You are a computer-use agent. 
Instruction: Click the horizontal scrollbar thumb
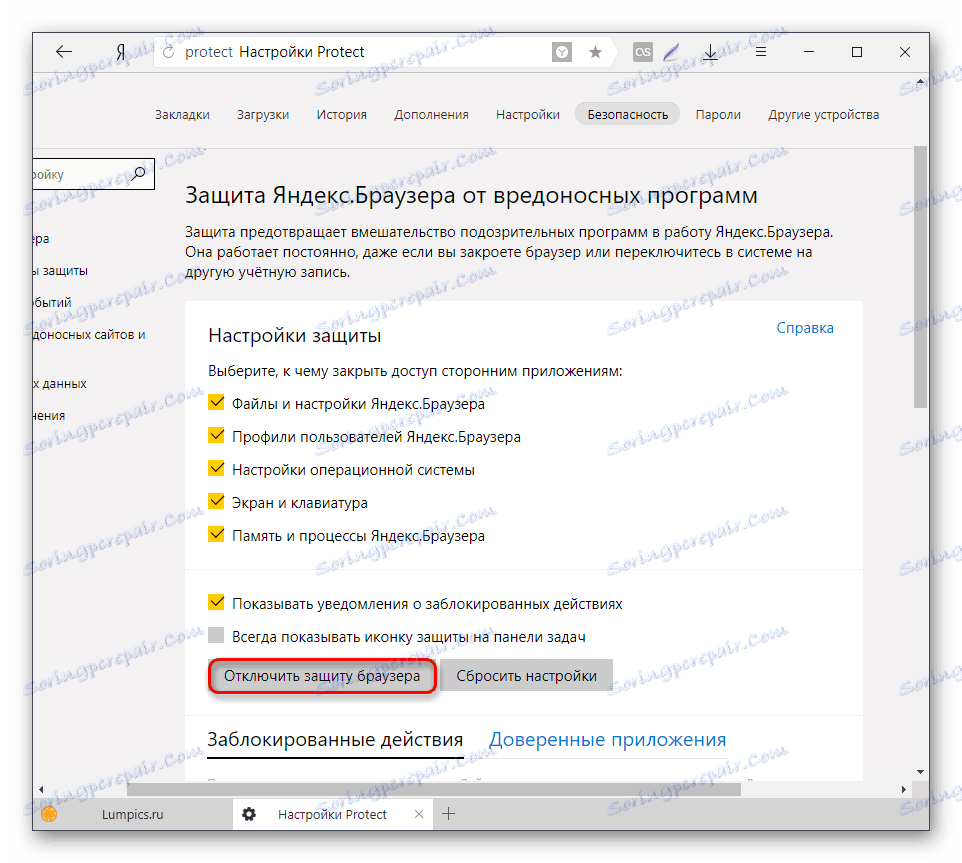(x=433, y=789)
